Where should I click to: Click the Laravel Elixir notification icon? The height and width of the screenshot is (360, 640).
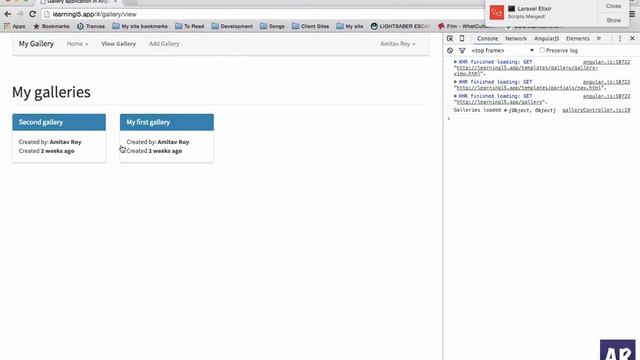497,13
